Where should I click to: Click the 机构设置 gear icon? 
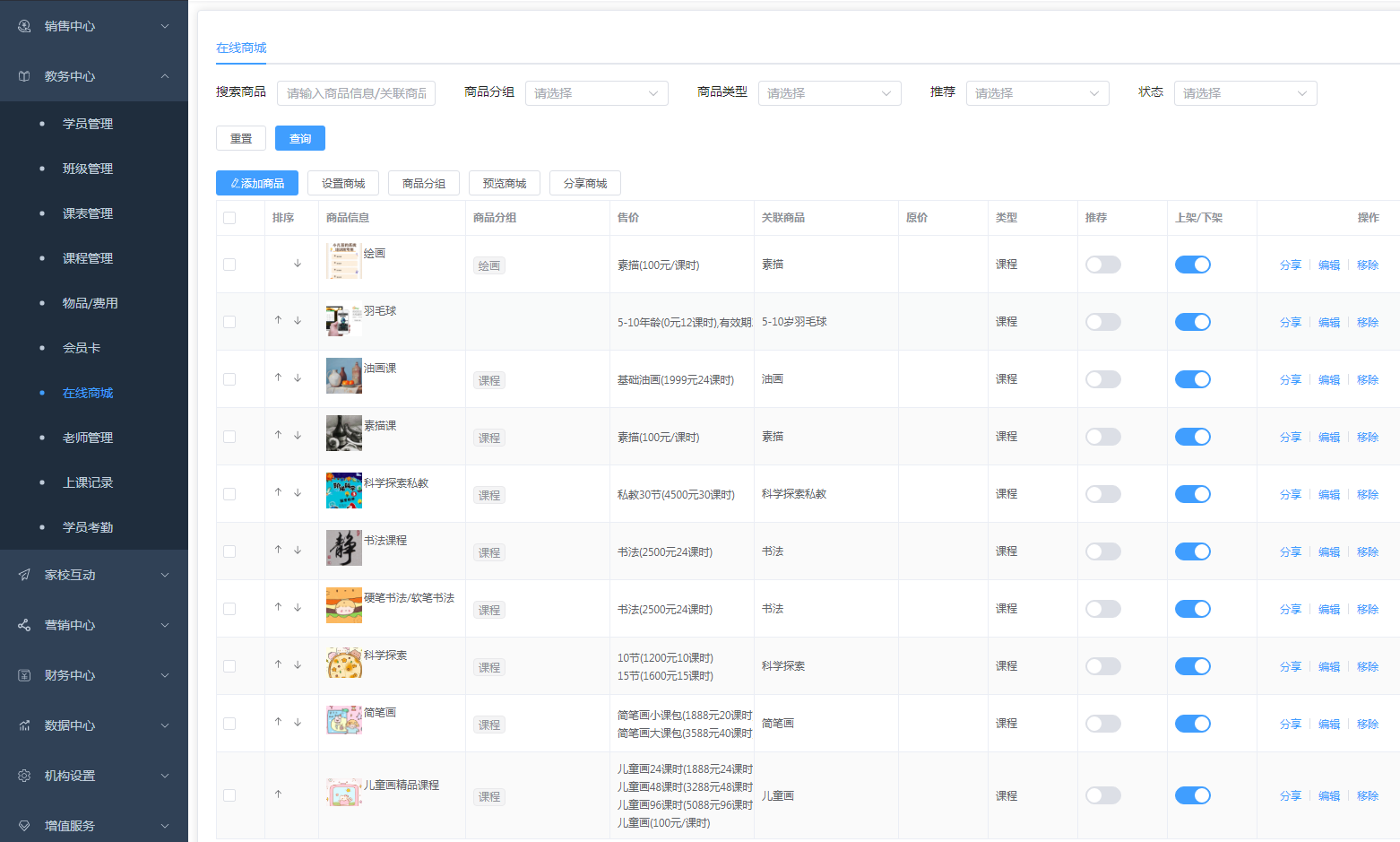24,776
